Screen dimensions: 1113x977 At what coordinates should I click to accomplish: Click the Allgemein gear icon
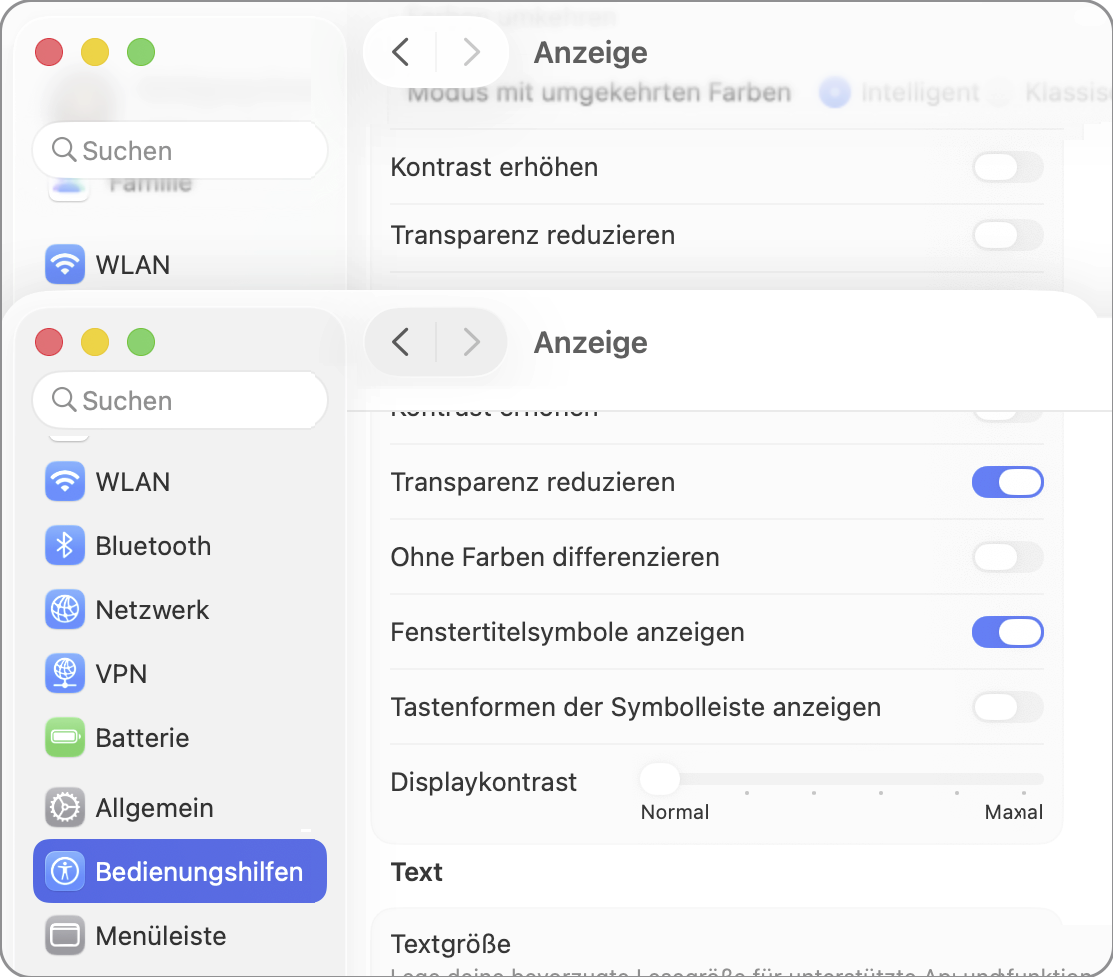(65, 808)
